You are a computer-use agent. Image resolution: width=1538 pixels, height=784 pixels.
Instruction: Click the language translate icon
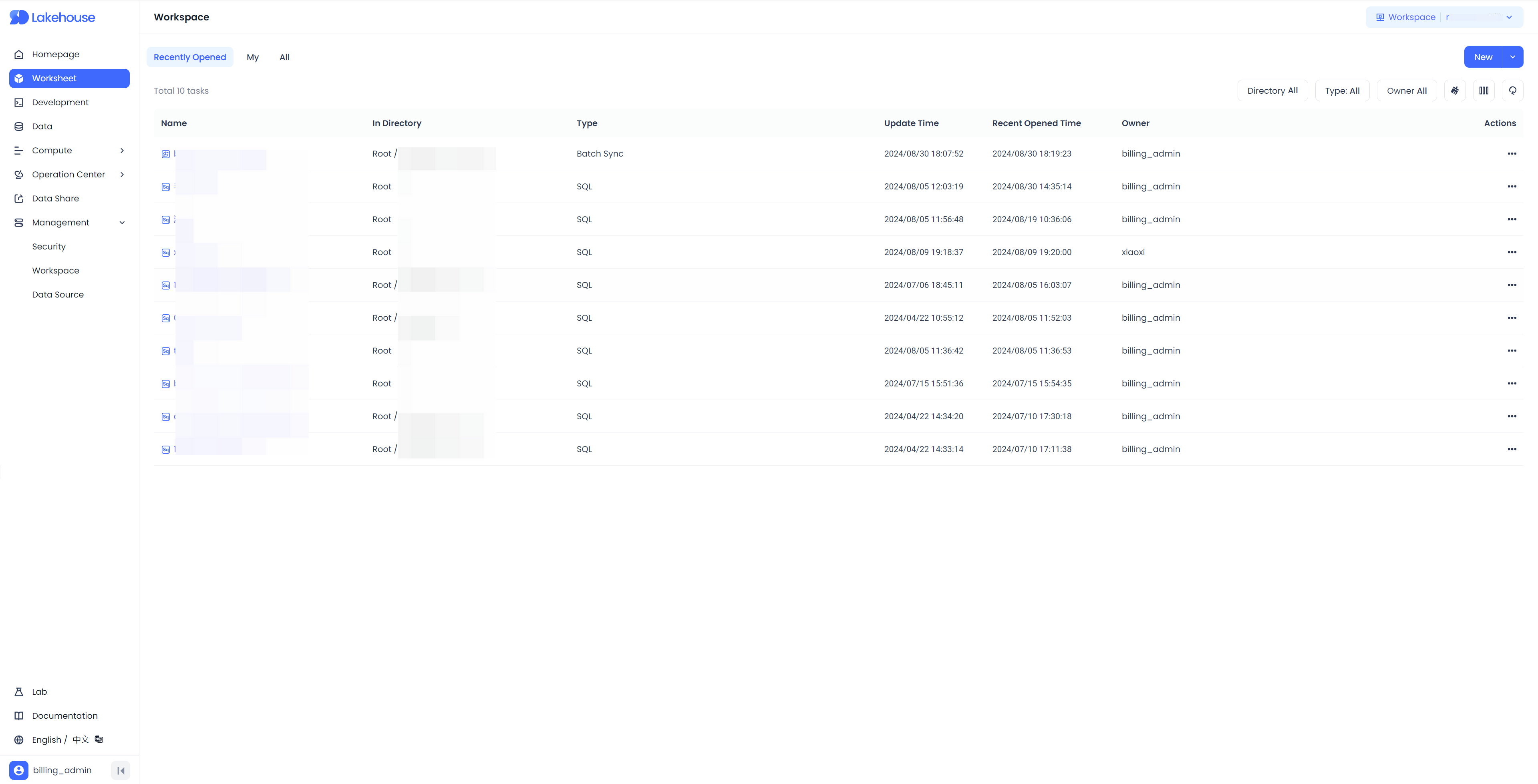[99, 739]
